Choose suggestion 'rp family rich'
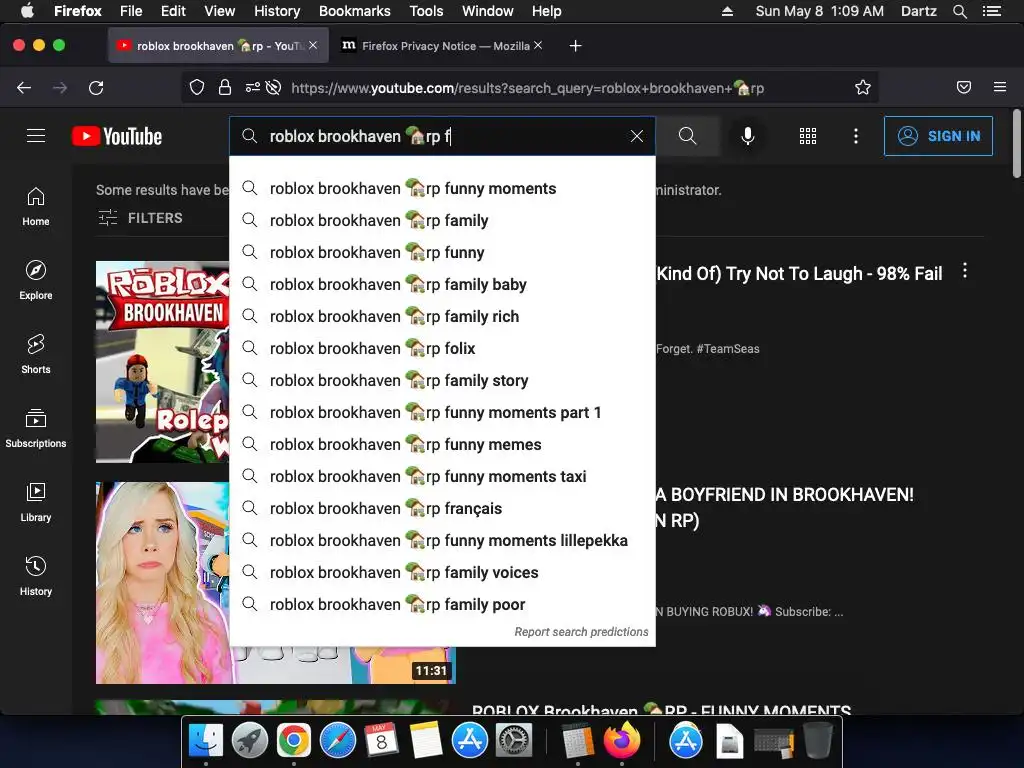 point(443,317)
